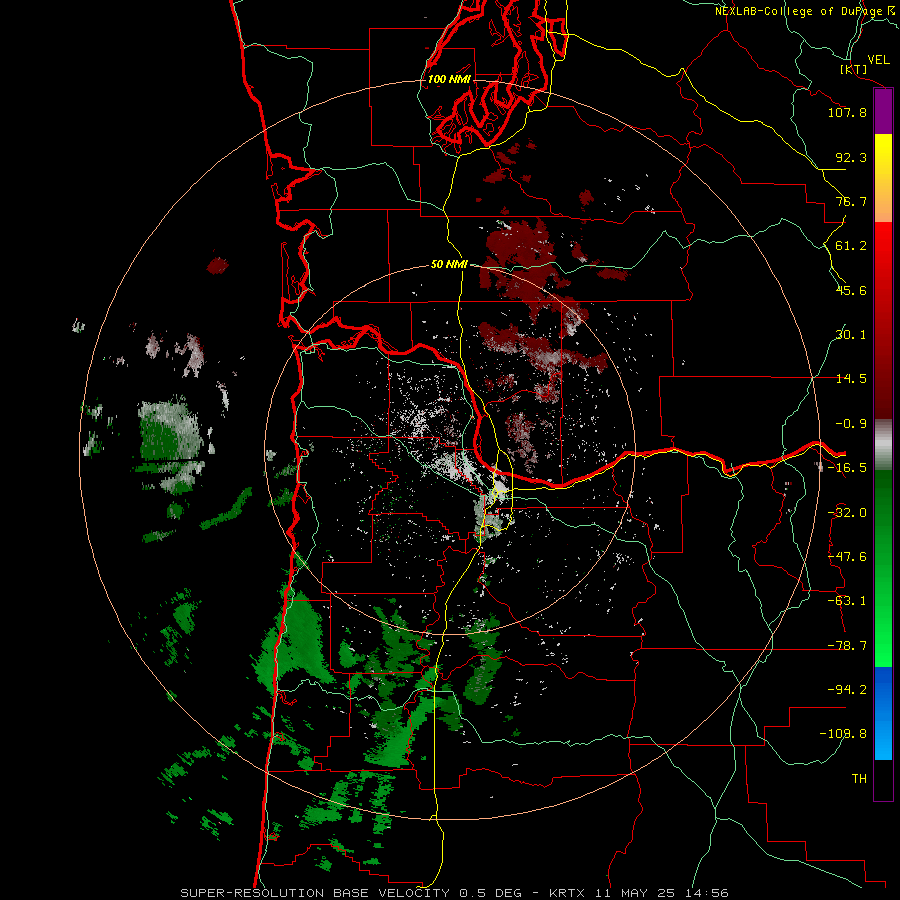
Task: Click the blue segment of the color bar
Action: coord(883,713)
